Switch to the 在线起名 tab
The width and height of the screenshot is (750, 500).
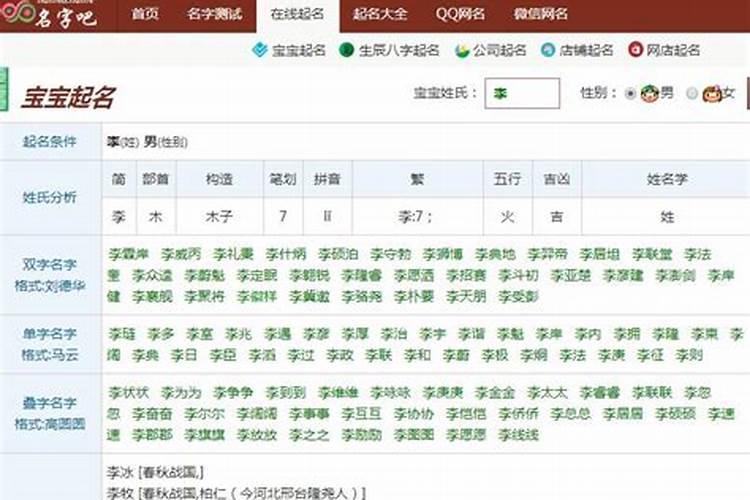point(298,15)
